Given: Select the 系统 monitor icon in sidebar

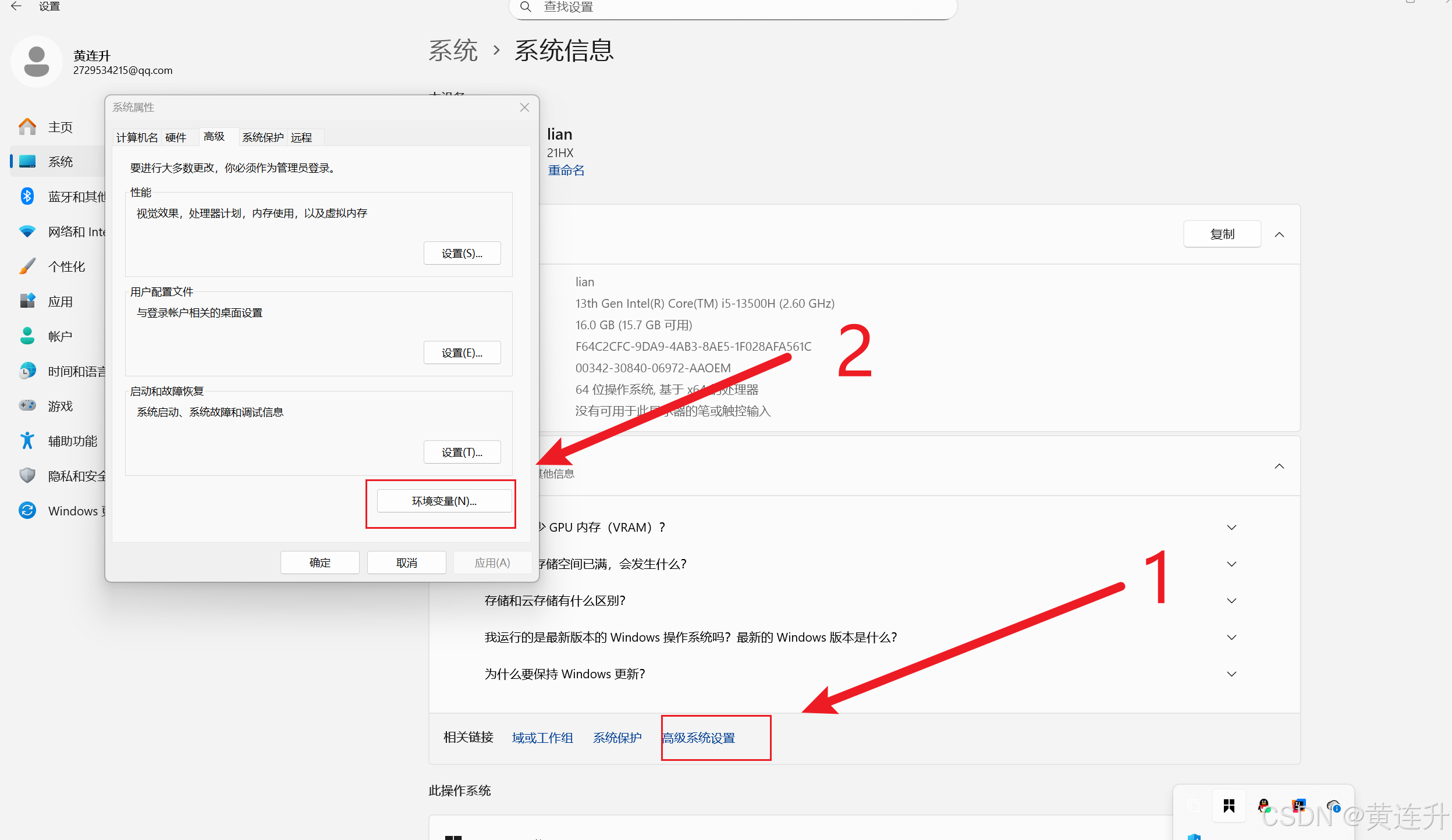Looking at the screenshot, I should pos(27,161).
